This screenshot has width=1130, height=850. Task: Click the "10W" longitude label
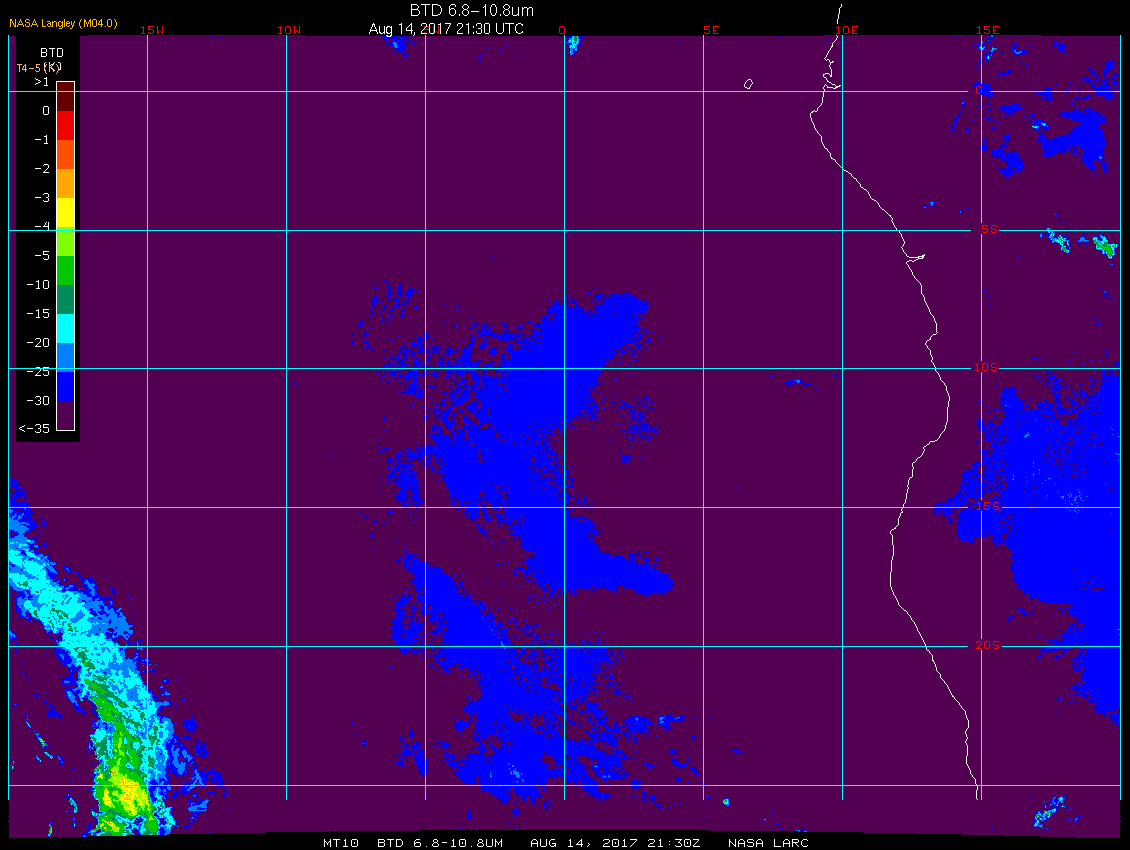point(289,30)
